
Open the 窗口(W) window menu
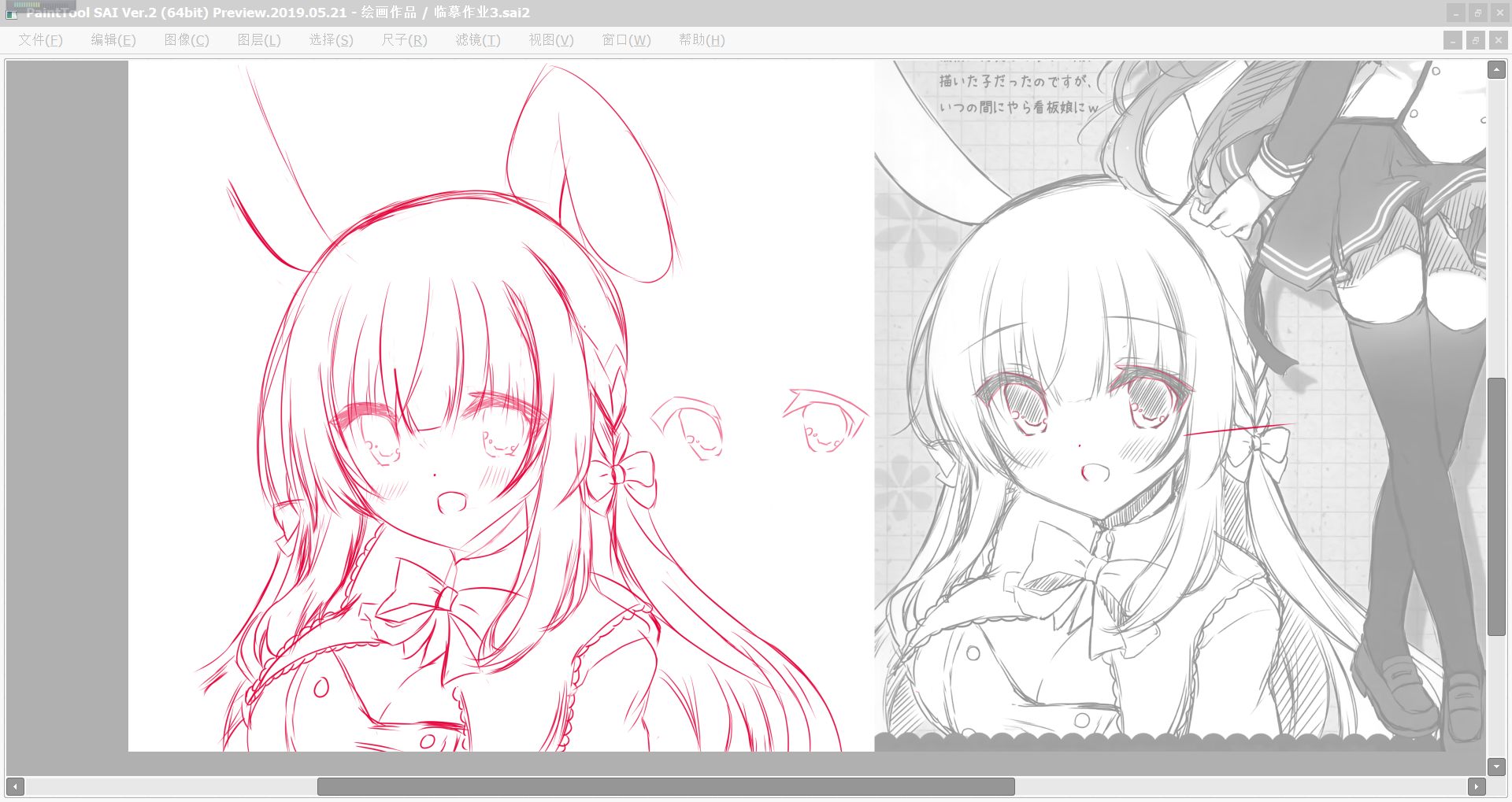coord(627,40)
